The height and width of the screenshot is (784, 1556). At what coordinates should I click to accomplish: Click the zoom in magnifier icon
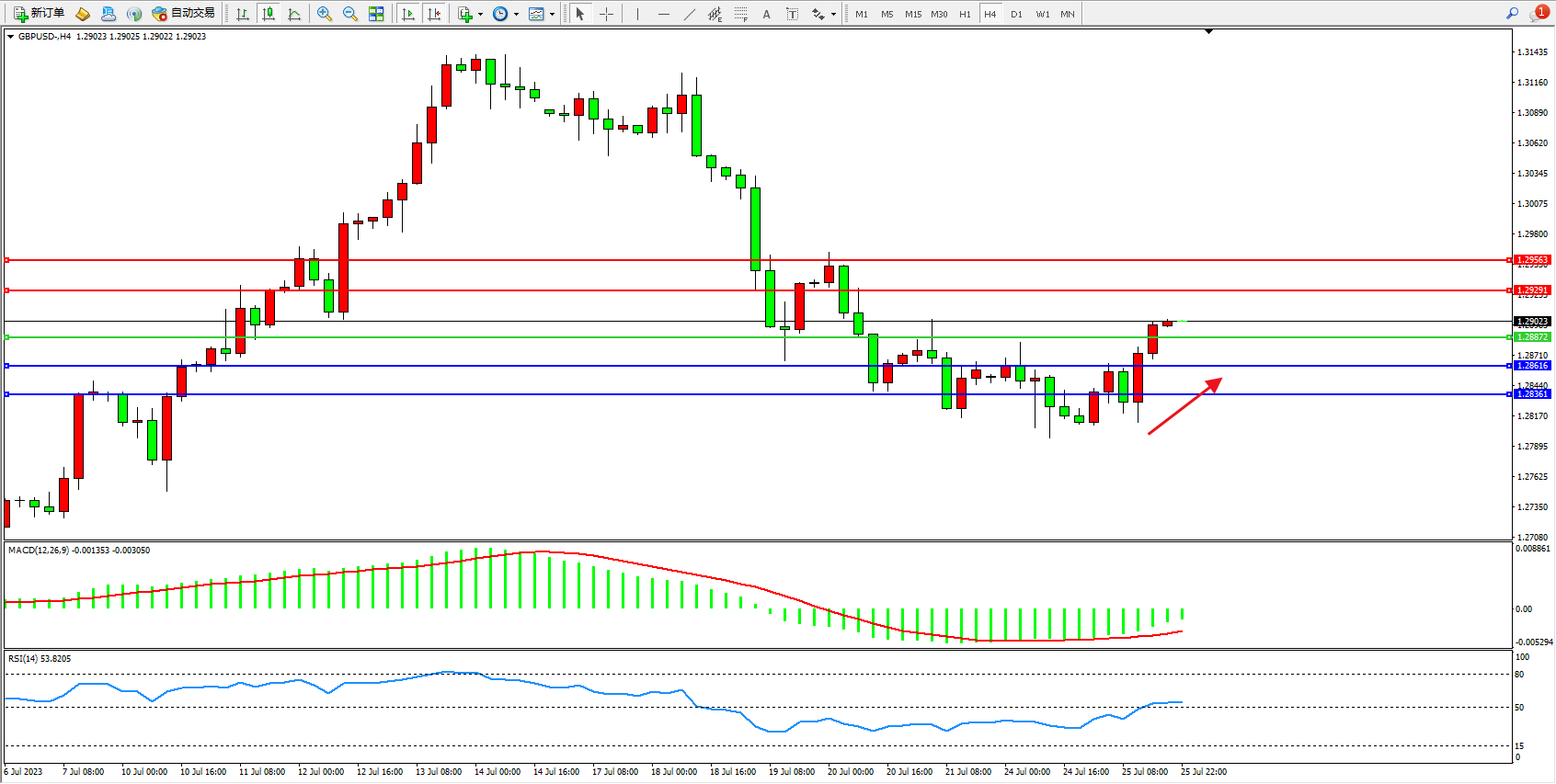(324, 14)
